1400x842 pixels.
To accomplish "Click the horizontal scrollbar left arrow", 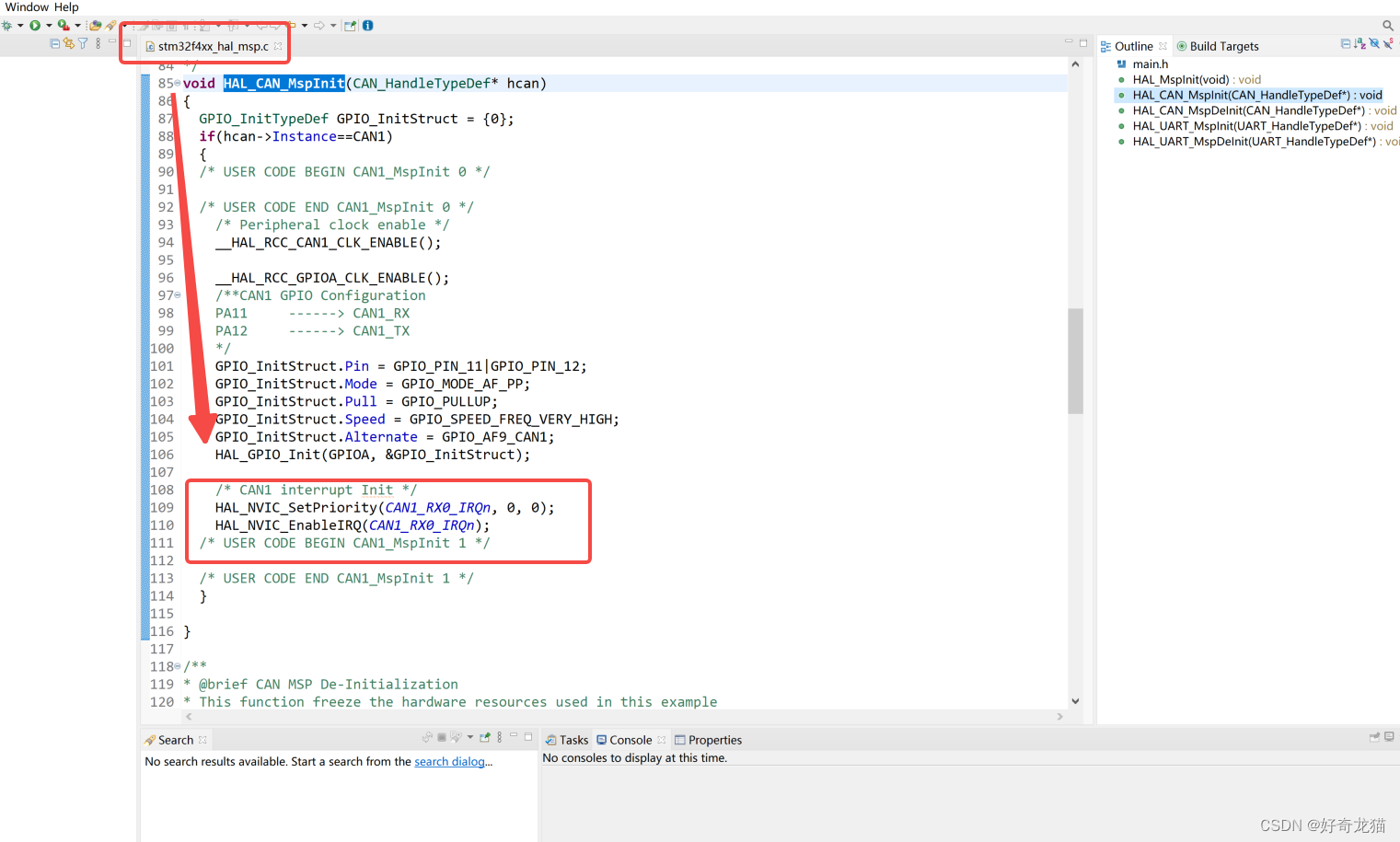I will pos(189,716).
